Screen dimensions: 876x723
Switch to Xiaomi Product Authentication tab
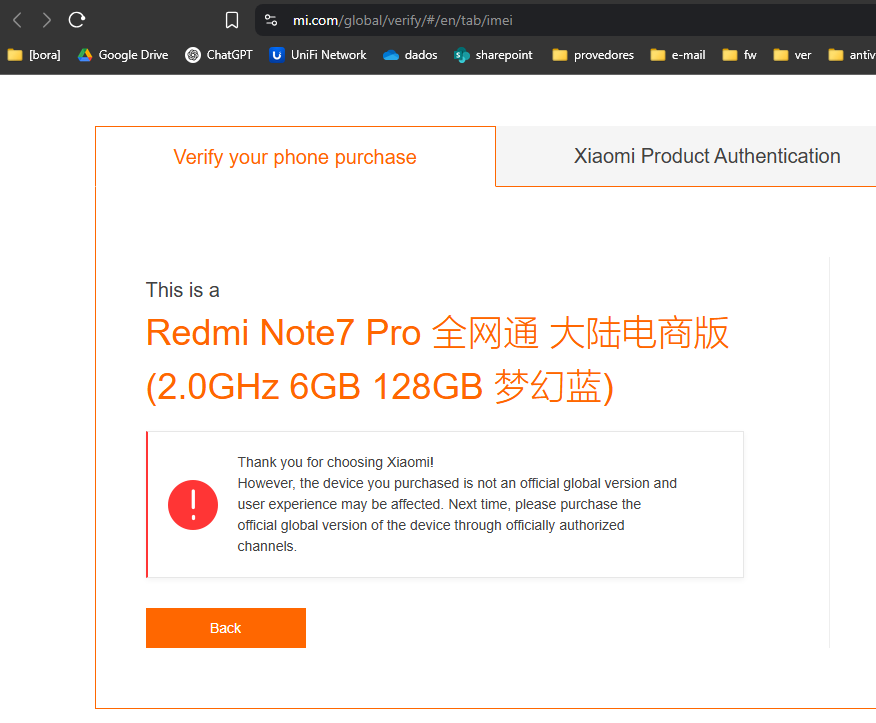[706, 156]
